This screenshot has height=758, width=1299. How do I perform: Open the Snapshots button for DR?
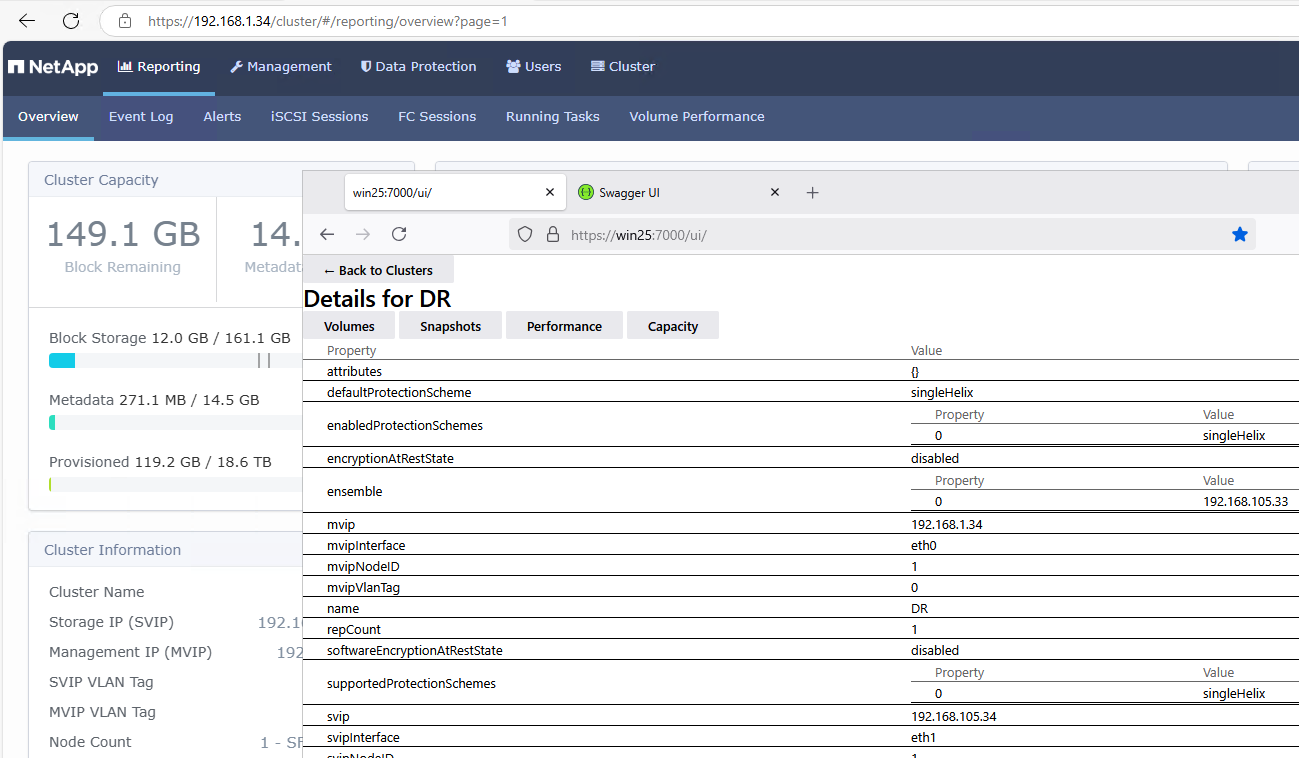(x=450, y=326)
